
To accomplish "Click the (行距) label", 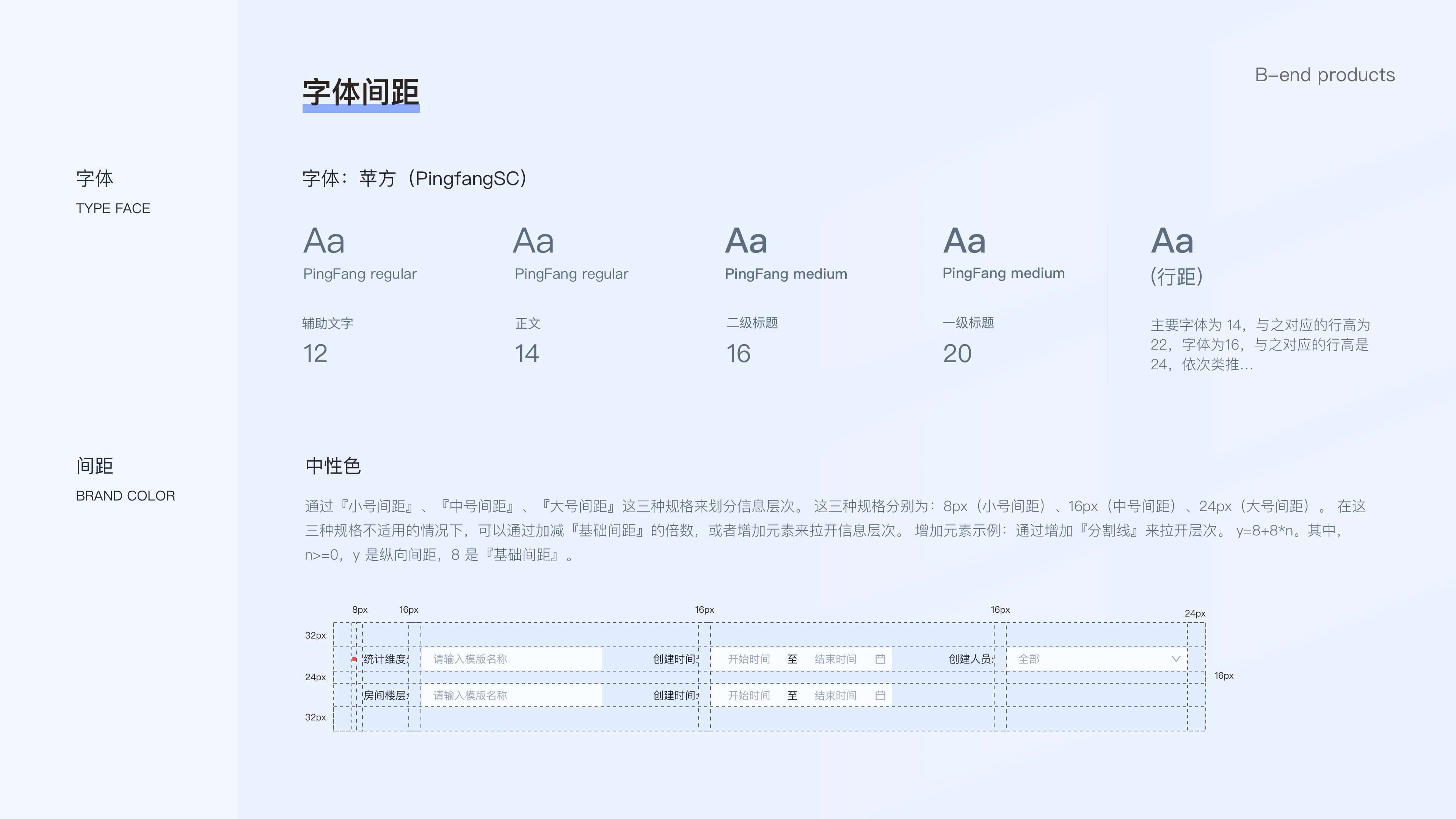I will coord(1177,277).
